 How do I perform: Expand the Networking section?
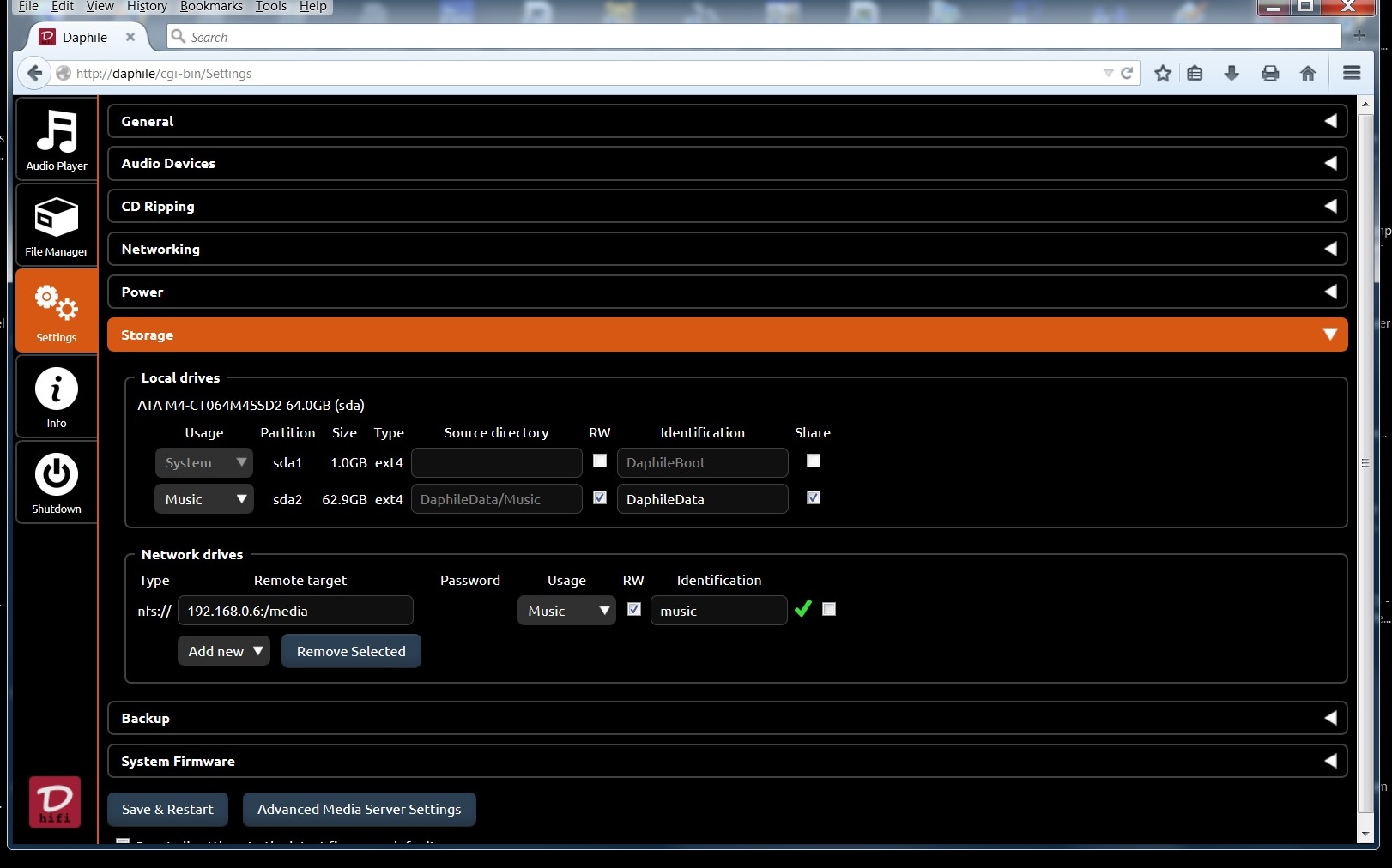point(728,249)
